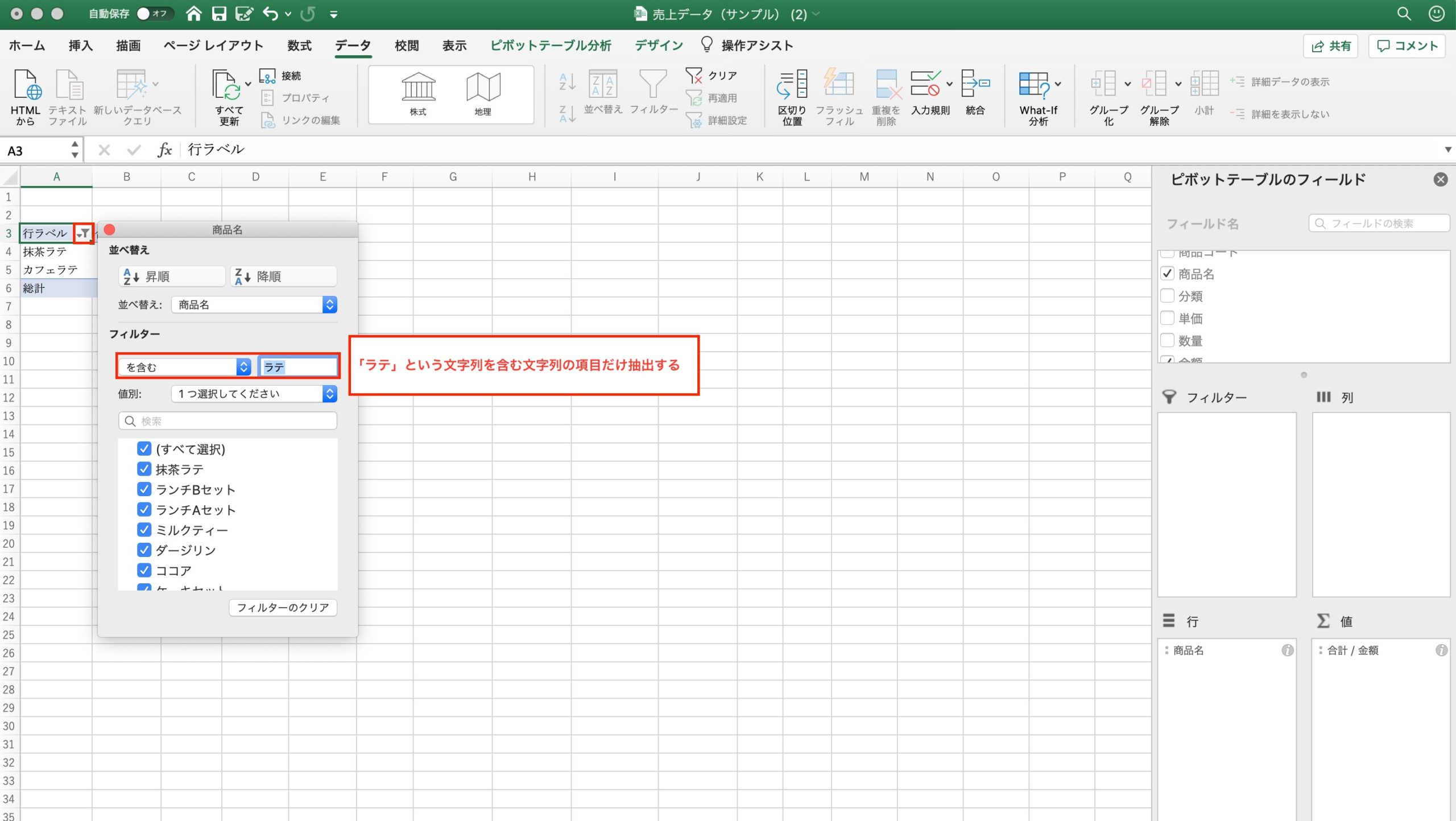Viewport: 1456px width, 821px height.
Task: Expand the すべて更新 dropdown arrow
Action: pos(248,84)
